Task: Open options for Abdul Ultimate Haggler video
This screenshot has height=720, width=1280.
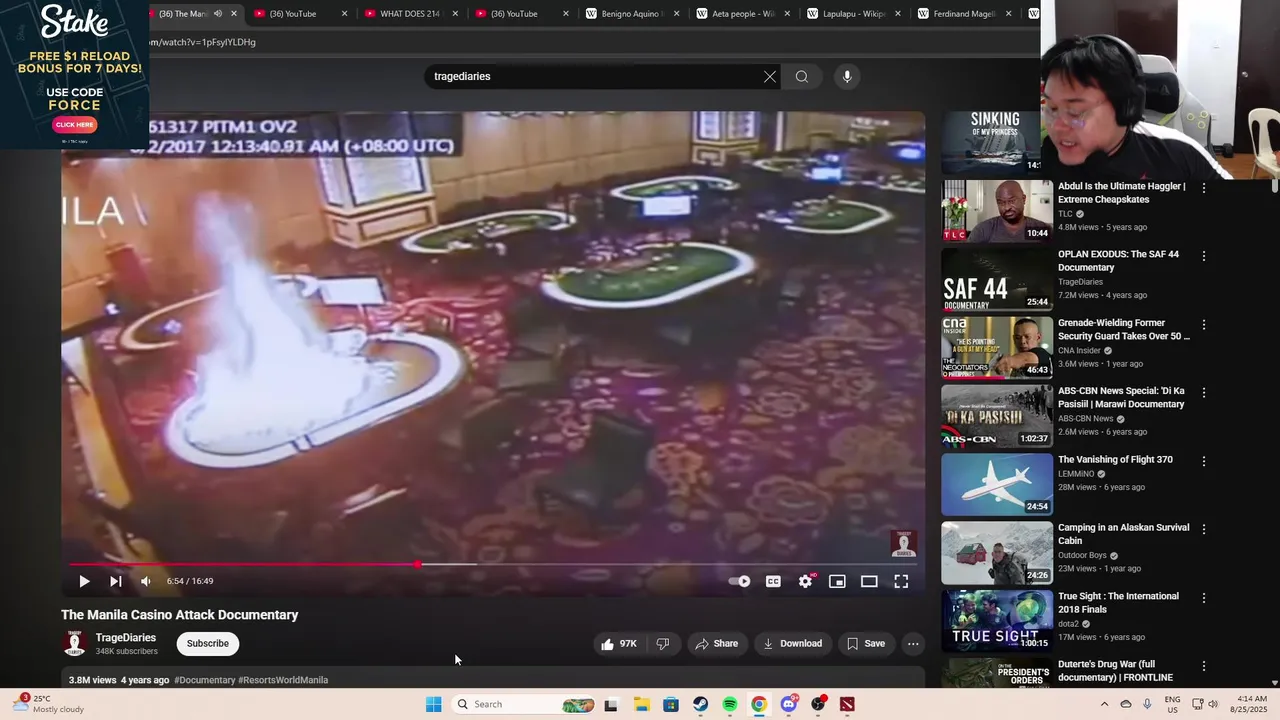Action: point(1204,188)
